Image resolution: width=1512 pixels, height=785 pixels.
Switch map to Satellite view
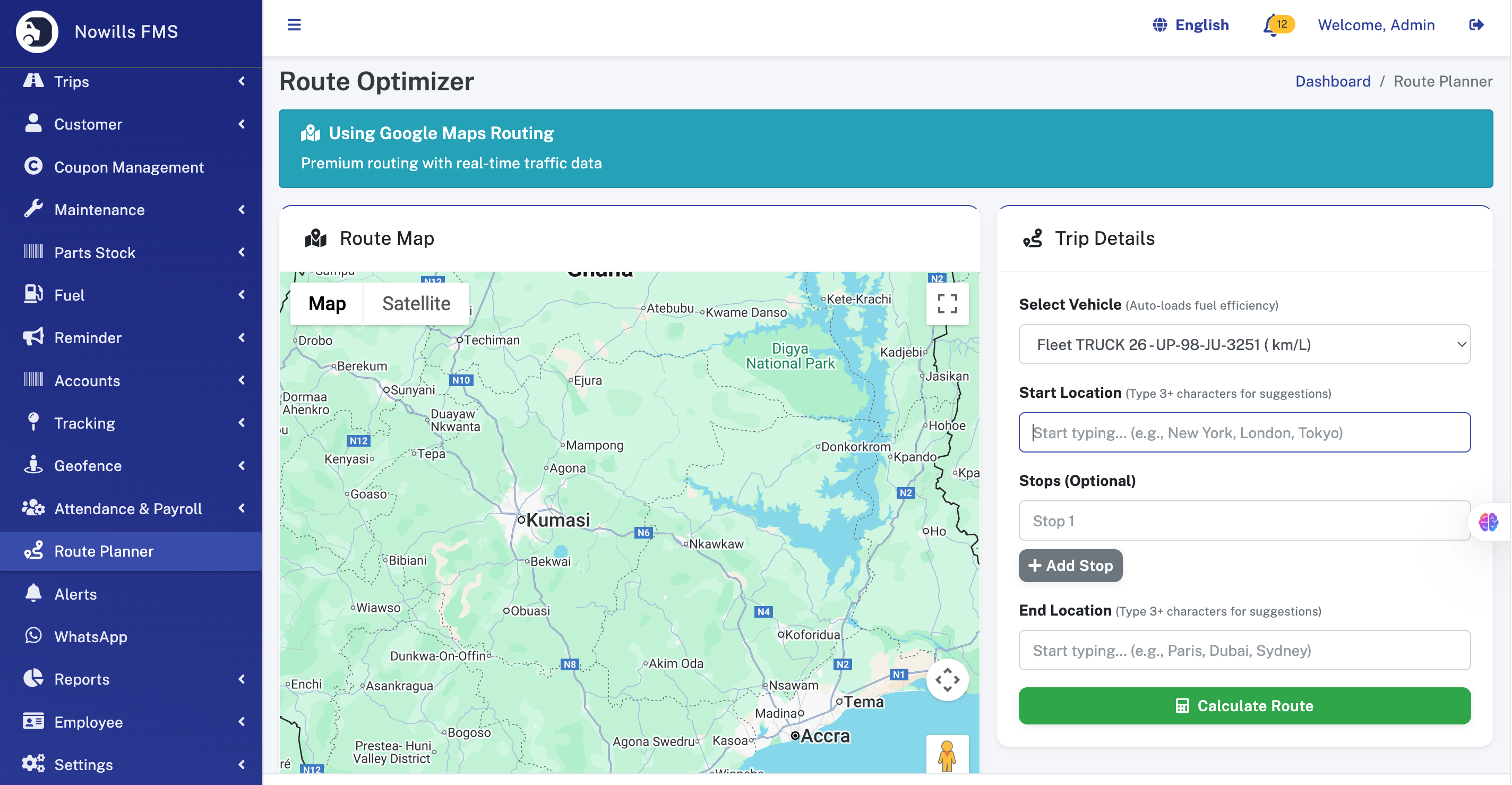(x=416, y=304)
